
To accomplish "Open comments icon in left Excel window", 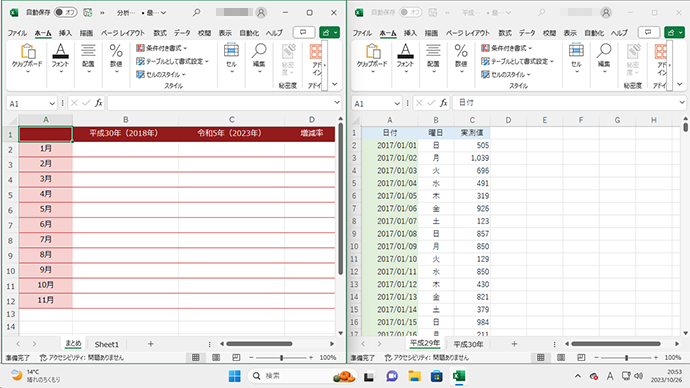I will coord(304,33).
